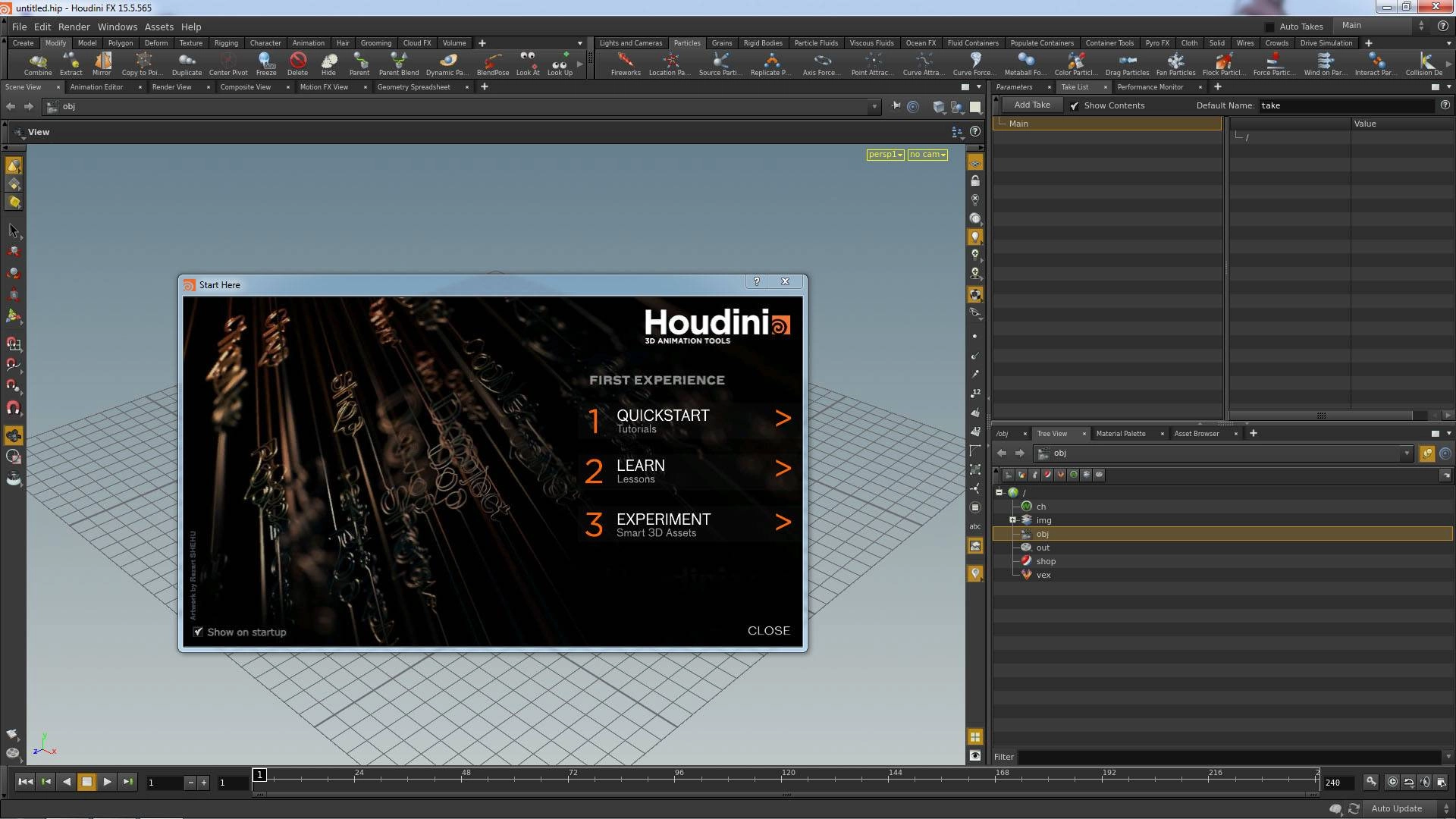The width and height of the screenshot is (1456, 819).
Task: Click the Source Particle tool
Action: [x=720, y=64]
